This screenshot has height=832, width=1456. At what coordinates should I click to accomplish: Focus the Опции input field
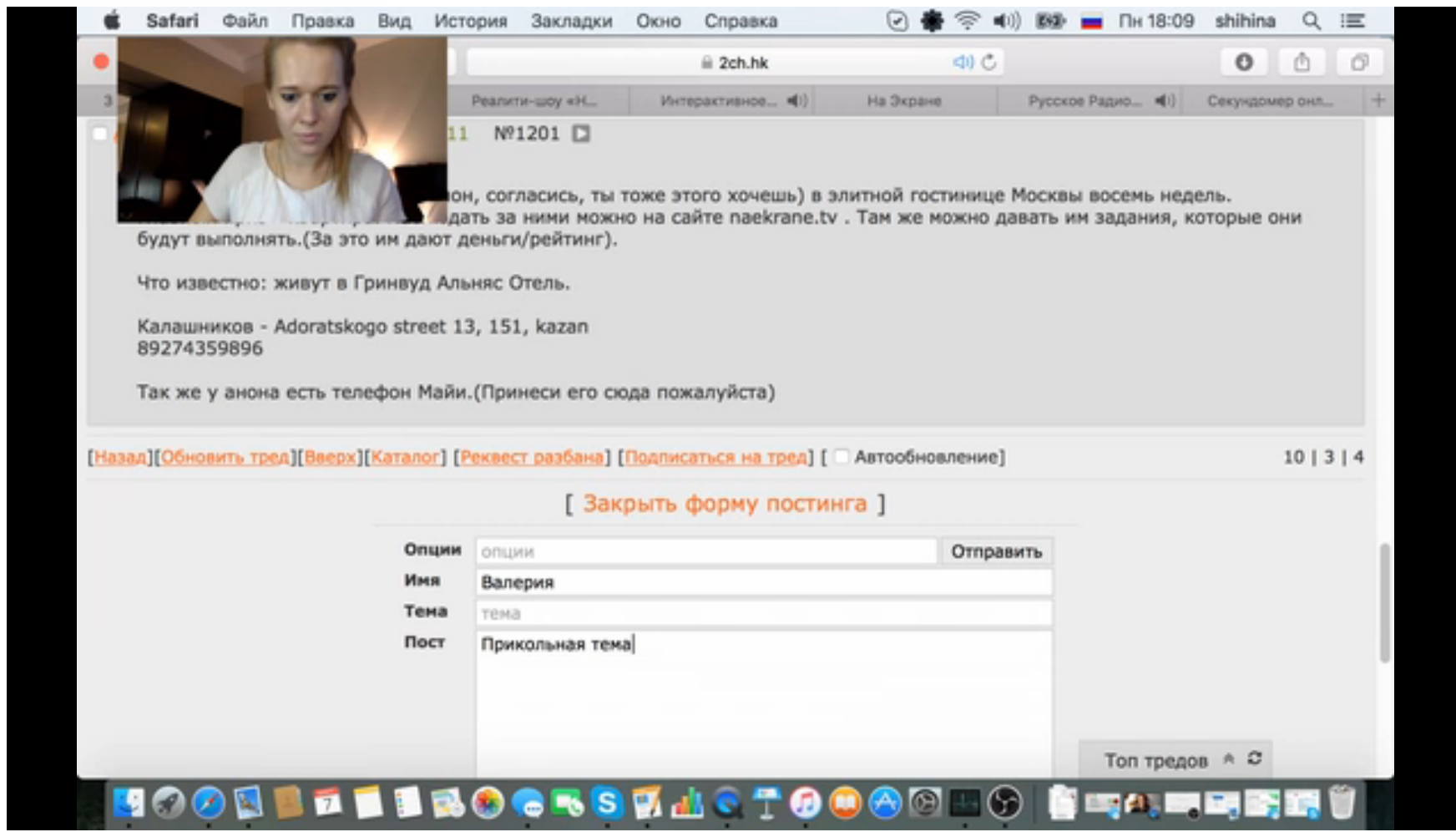pos(706,551)
